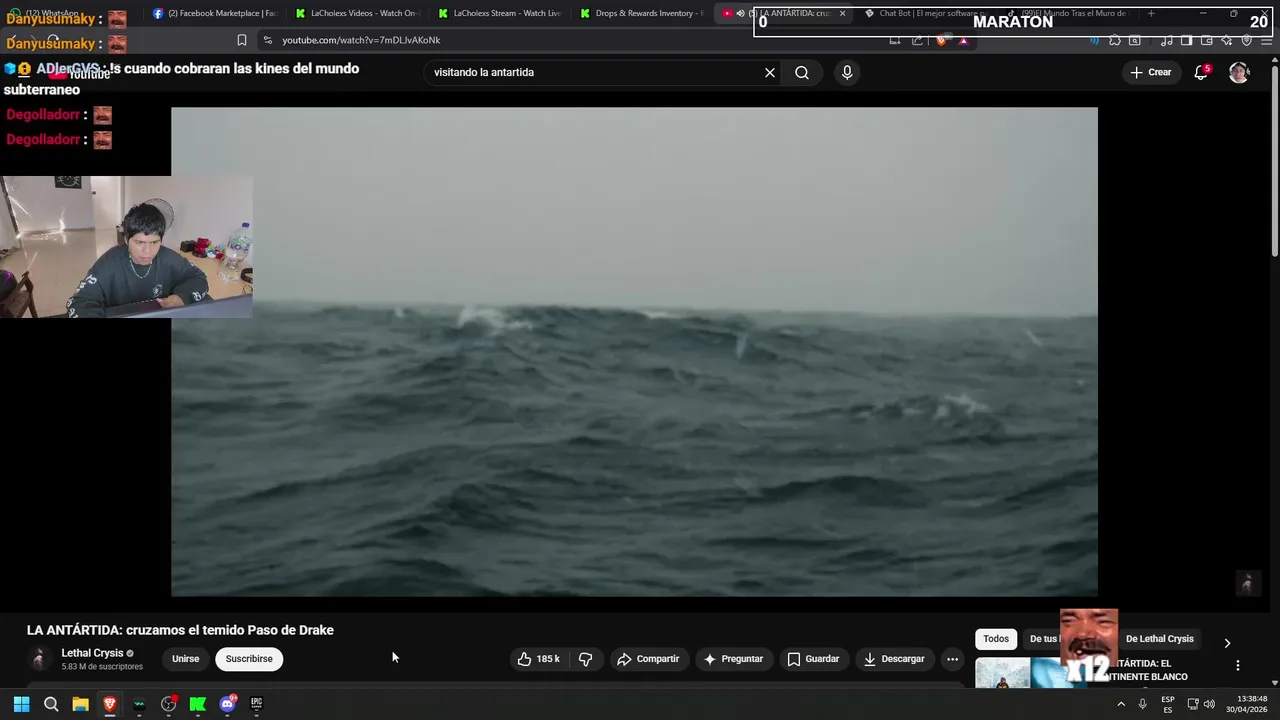Open Leo AI sparkle icon in toolbar
Image resolution: width=1280 pixels, height=720 pixels.
[x=1227, y=40]
